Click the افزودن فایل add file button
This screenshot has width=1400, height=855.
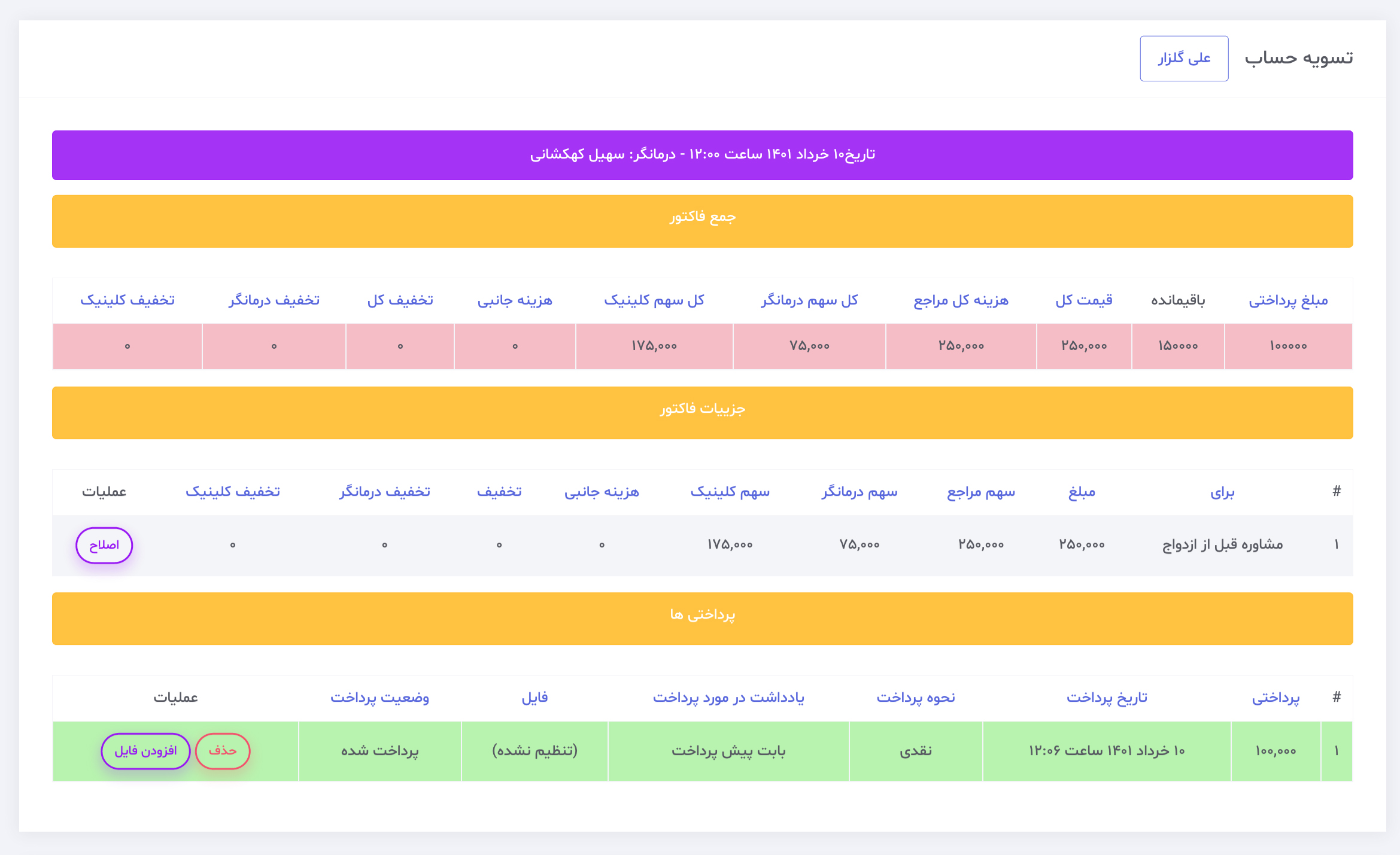[x=145, y=751]
